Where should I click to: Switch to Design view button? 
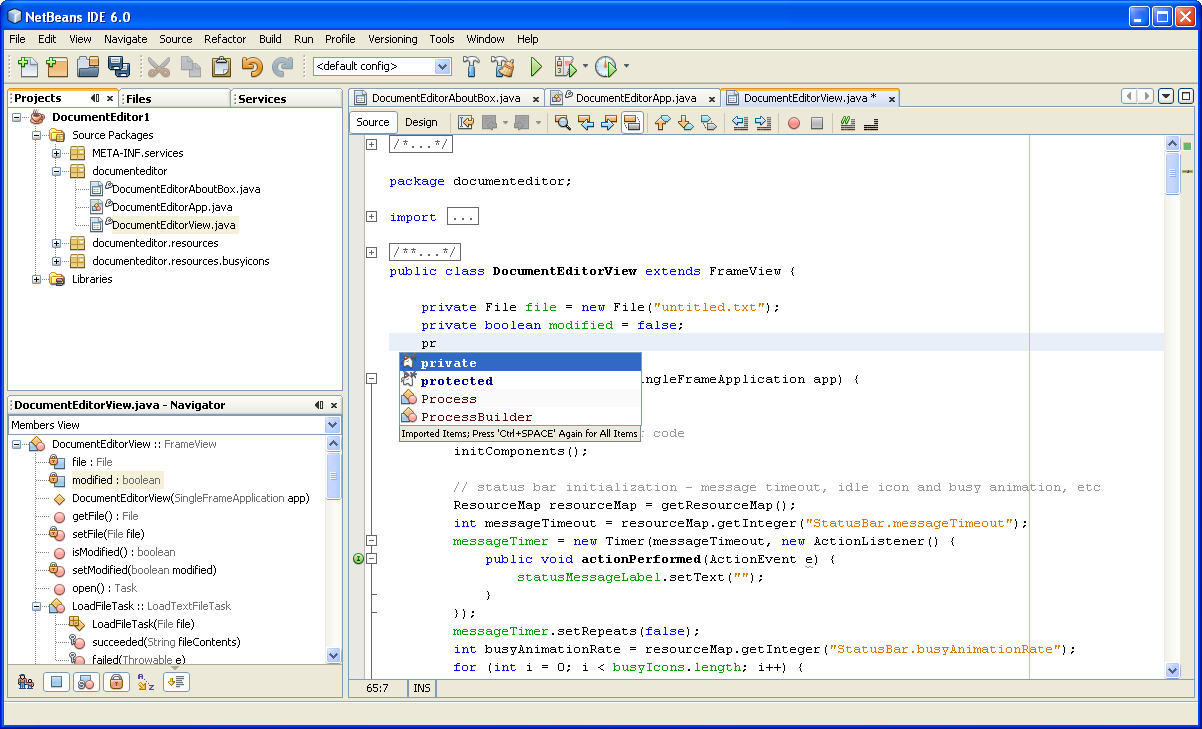coord(421,122)
